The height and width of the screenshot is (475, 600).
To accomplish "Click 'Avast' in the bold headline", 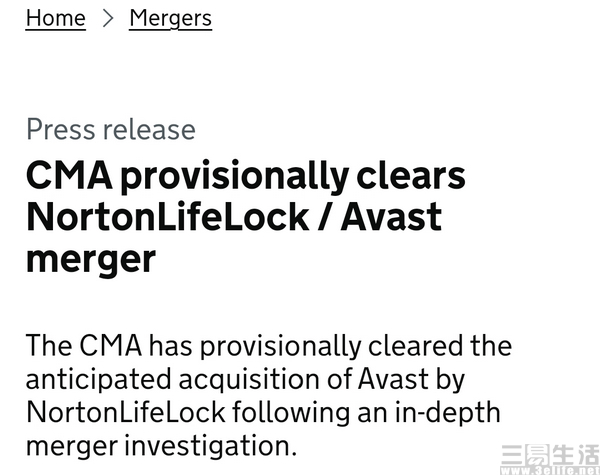I will tap(391, 217).
